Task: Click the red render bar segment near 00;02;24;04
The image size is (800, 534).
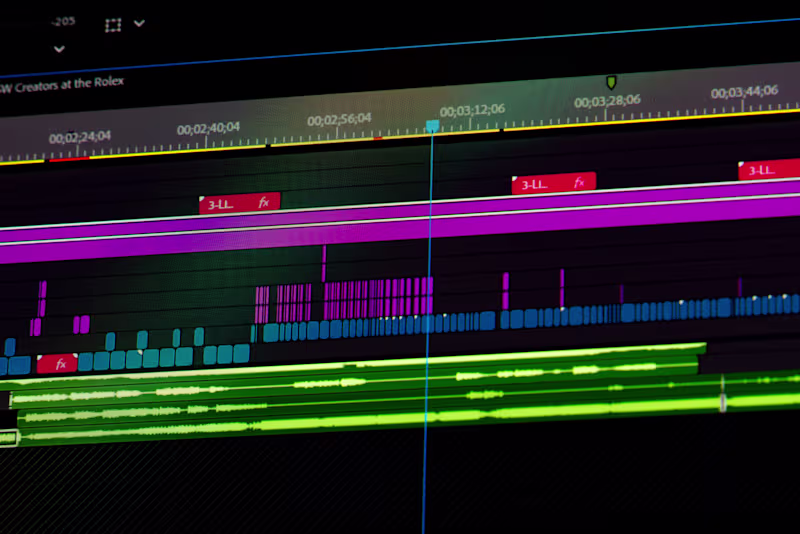Action: 68,159
